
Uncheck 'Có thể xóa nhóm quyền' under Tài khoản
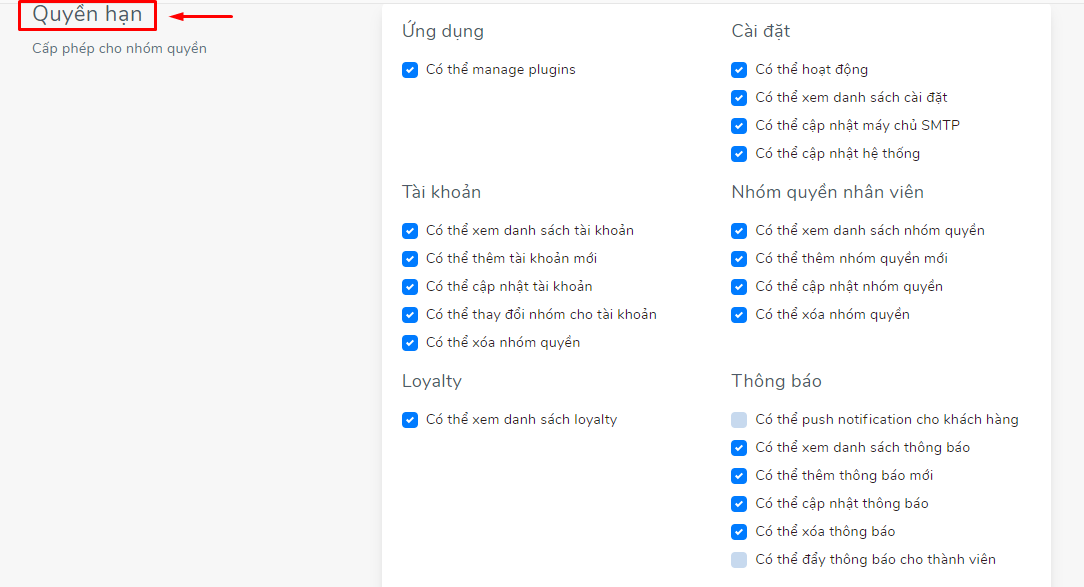click(410, 343)
